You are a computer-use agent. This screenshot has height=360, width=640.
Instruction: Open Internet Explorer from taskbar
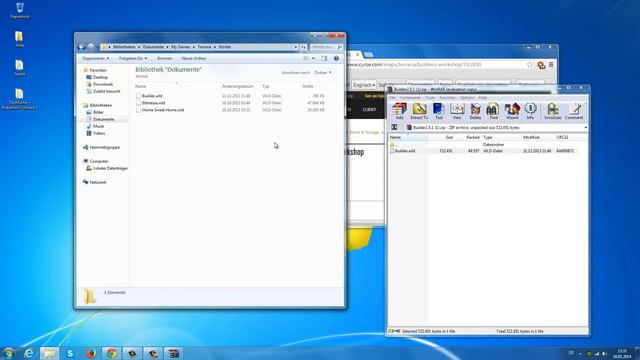point(29,353)
